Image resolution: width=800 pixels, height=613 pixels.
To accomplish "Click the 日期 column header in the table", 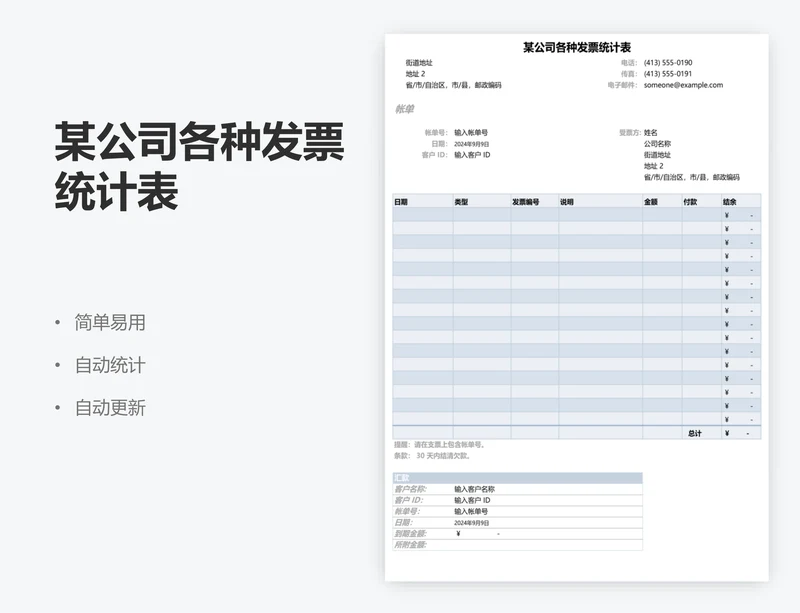I will [401, 202].
